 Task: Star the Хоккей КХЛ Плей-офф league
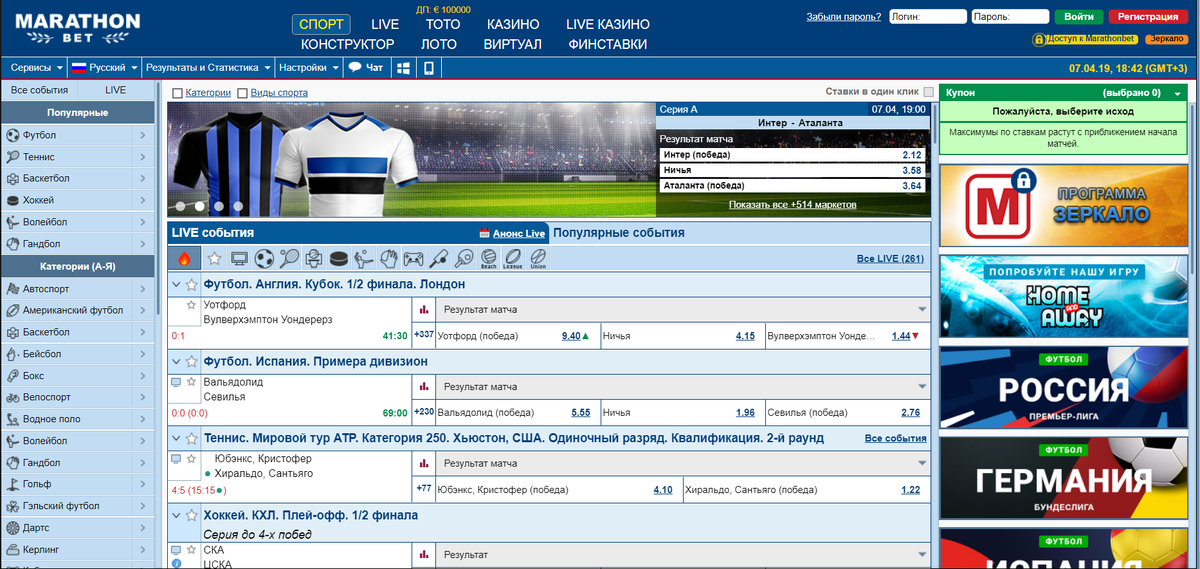coord(192,515)
